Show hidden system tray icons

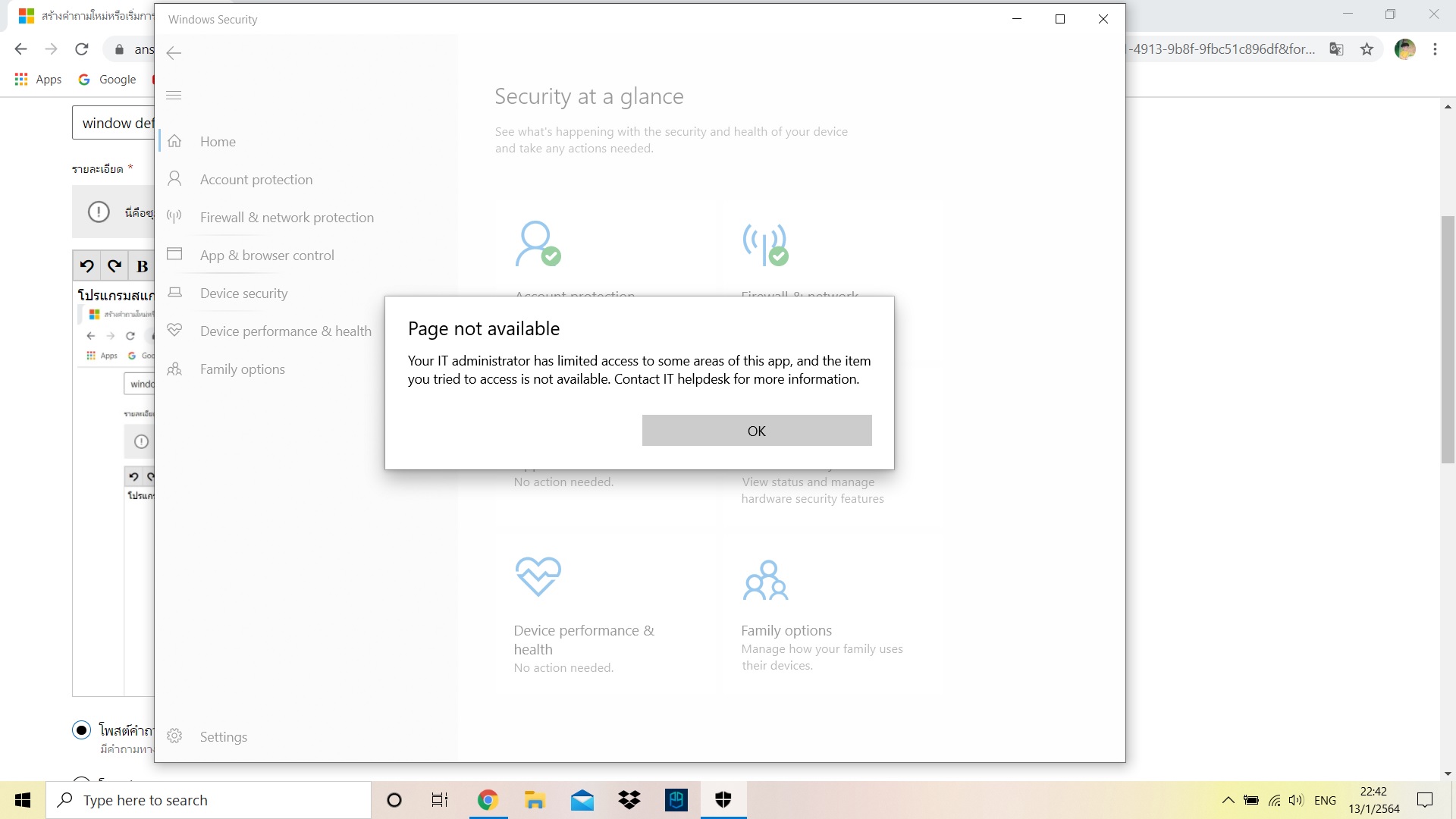(x=1228, y=800)
